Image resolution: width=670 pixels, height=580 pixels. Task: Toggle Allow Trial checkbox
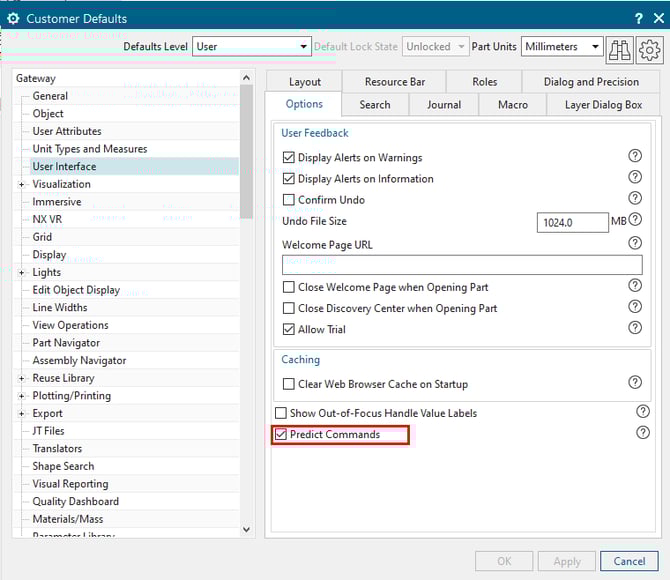[289, 330]
